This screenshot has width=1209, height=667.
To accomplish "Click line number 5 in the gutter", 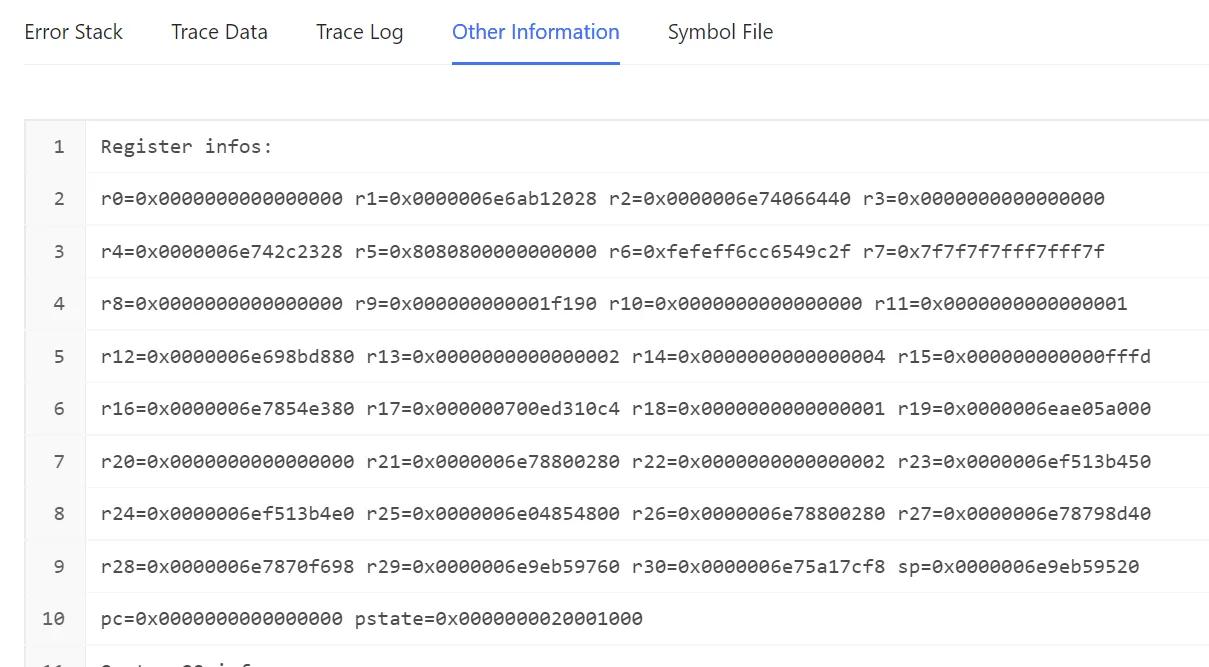I will click(58, 357).
